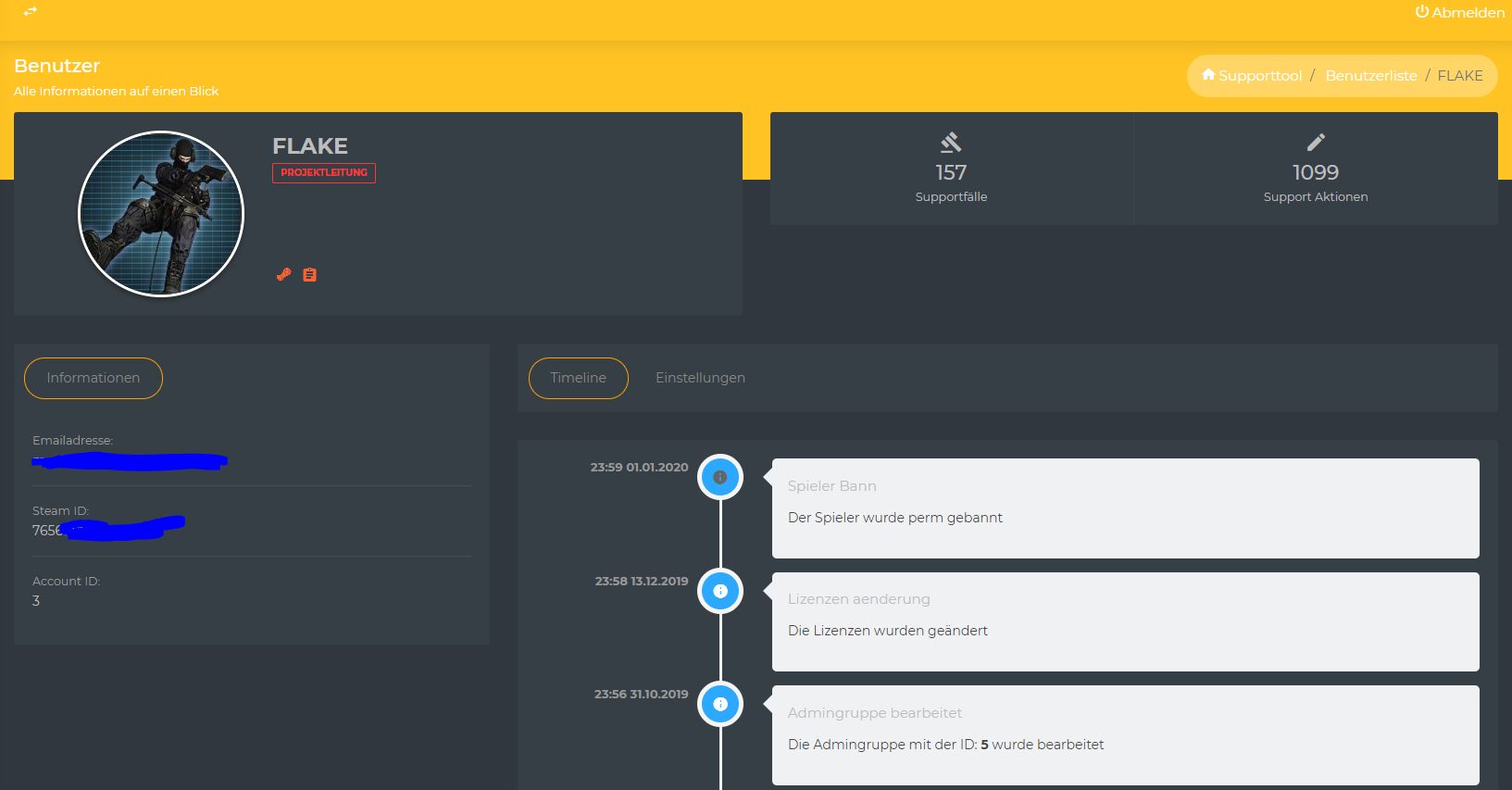Click the Admingruppe bearbeitet timeline info icon
This screenshot has height=790, width=1512.
(720, 704)
